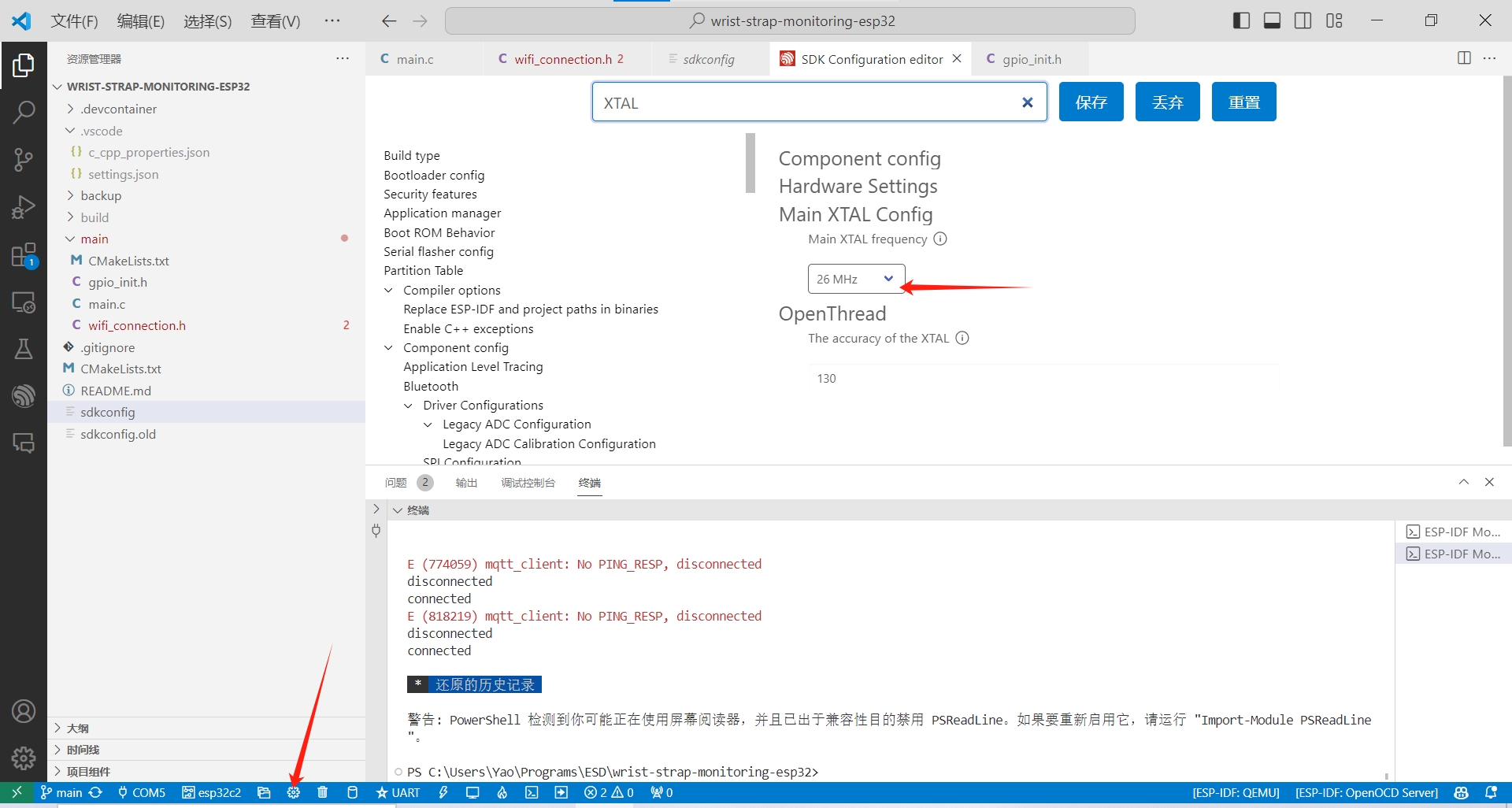
Task: Click the build, flash and monitor flame icon
Action: 502,792
